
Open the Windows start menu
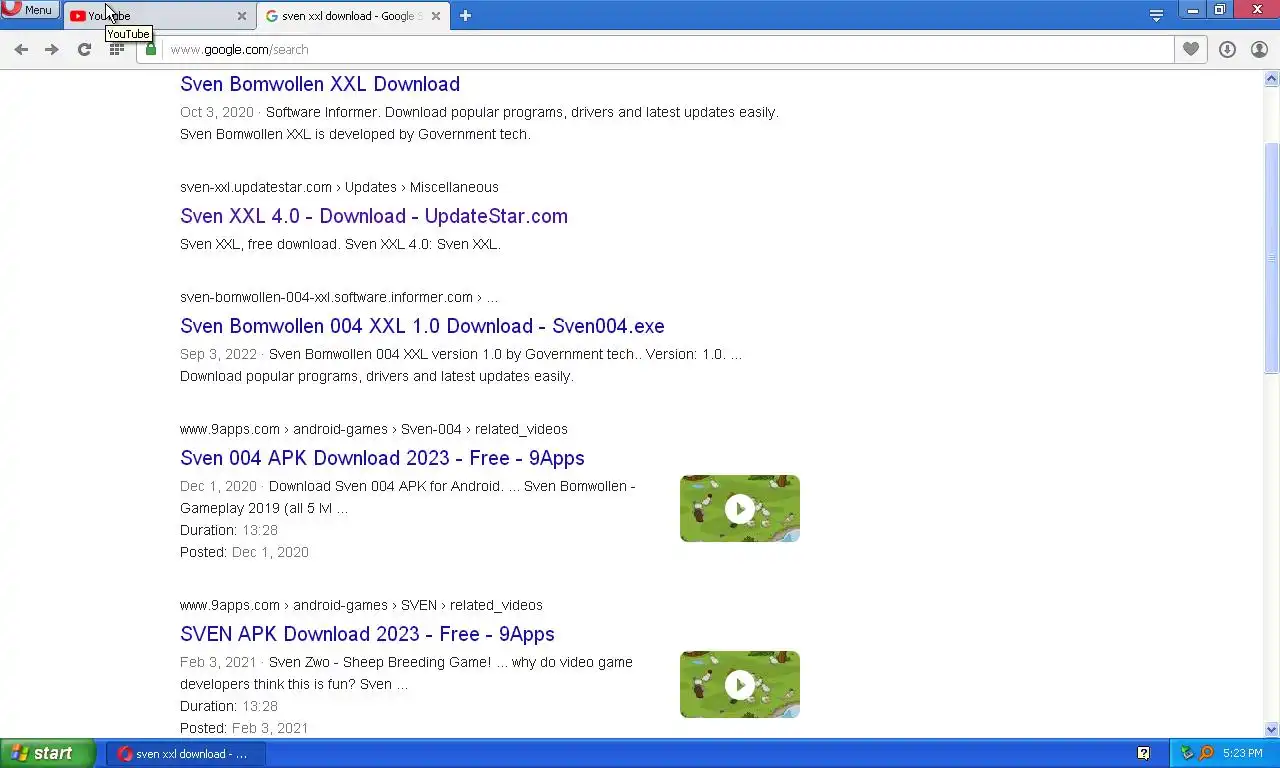click(x=47, y=753)
